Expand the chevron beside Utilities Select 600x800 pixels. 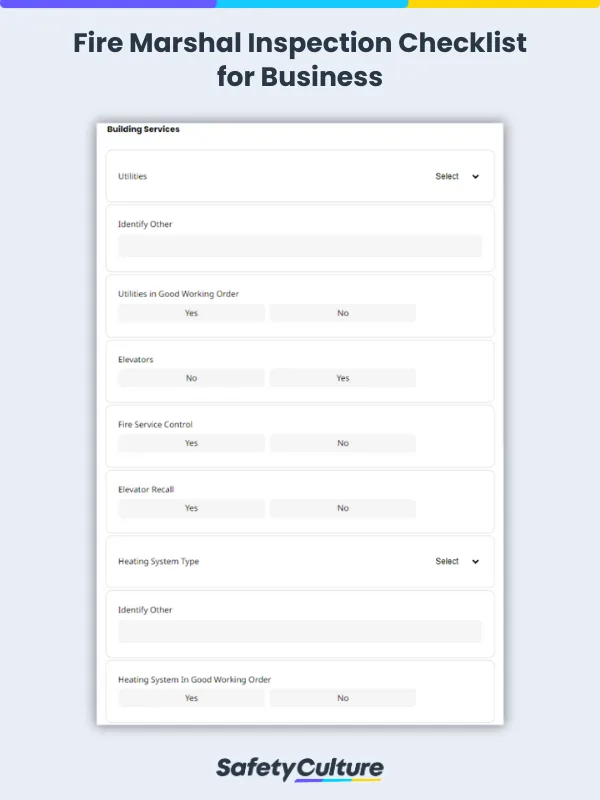tap(475, 176)
